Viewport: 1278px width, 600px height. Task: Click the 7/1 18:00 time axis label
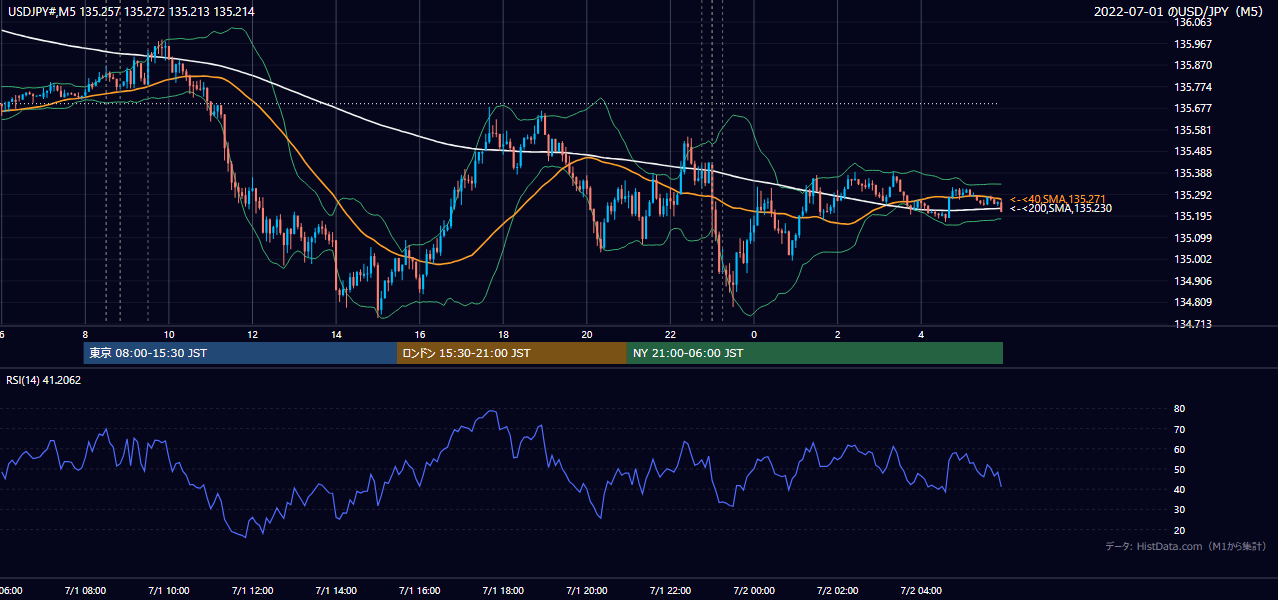click(x=503, y=591)
